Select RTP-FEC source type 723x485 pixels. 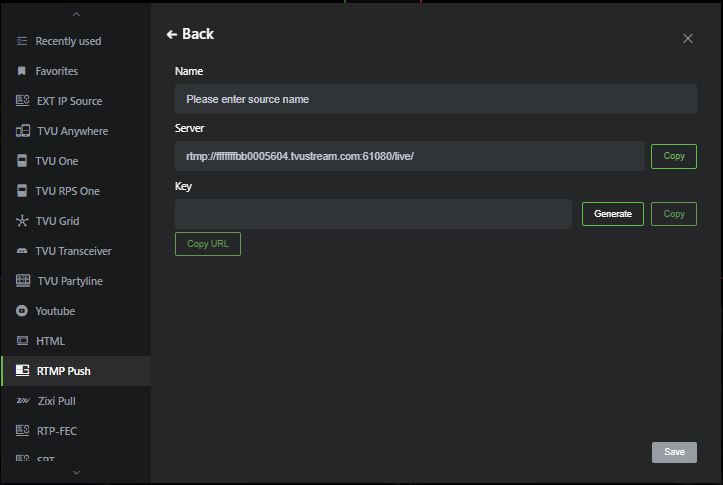tap(76, 431)
